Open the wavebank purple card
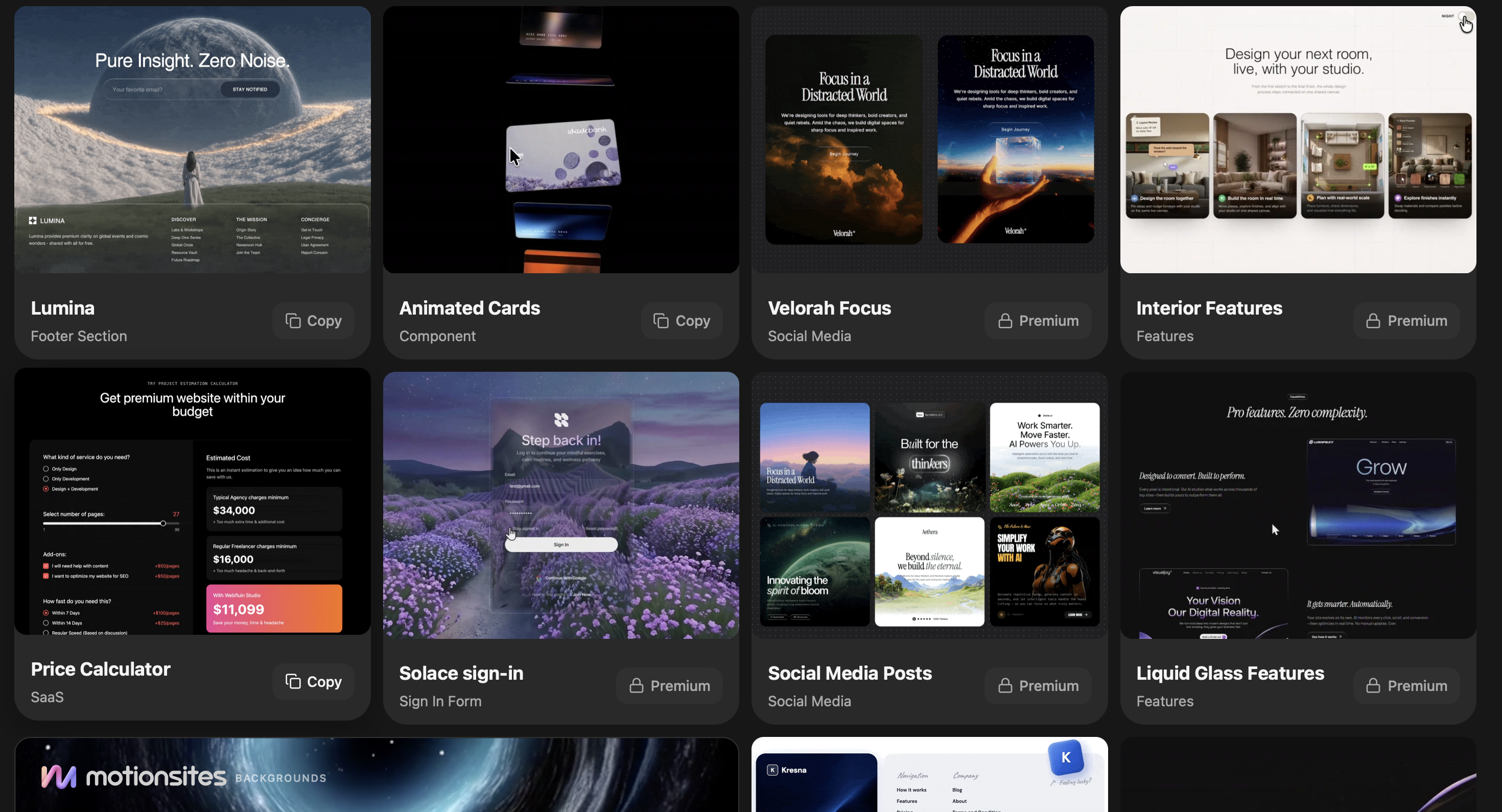 [x=562, y=156]
